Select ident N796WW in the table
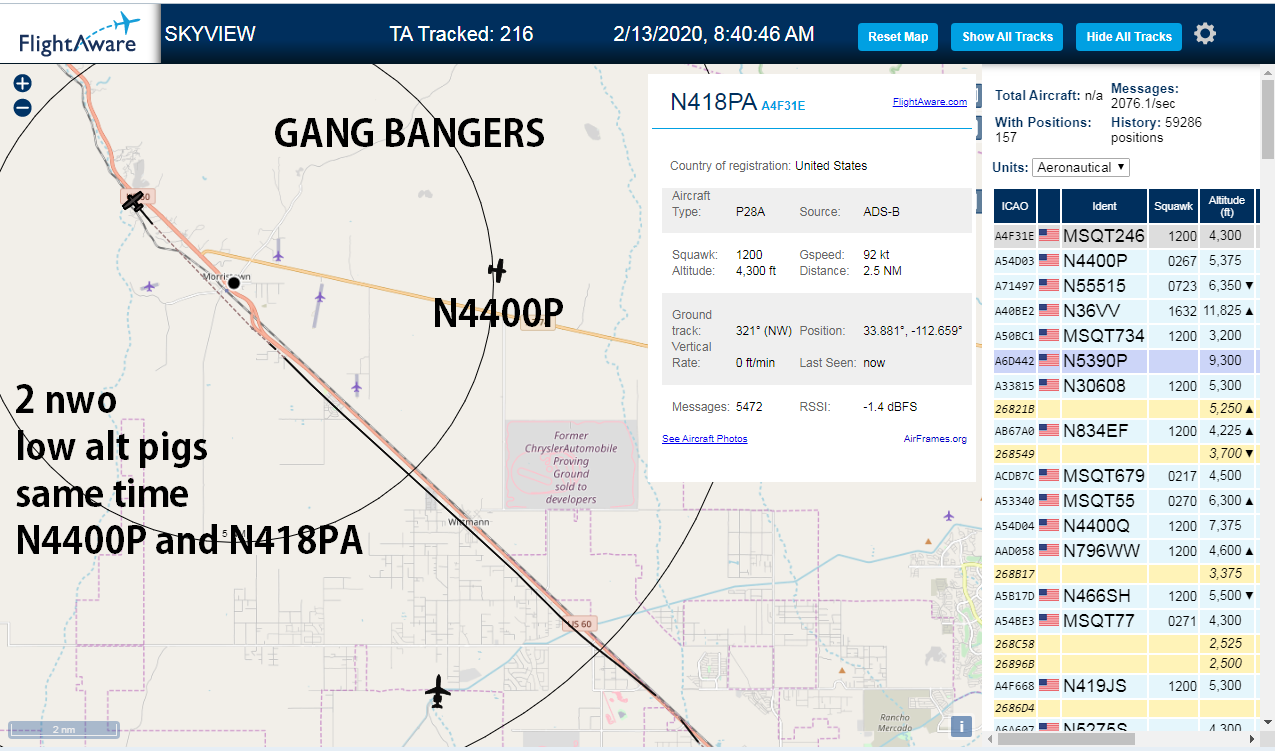Image resolution: width=1275 pixels, height=751 pixels. [1102, 551]
